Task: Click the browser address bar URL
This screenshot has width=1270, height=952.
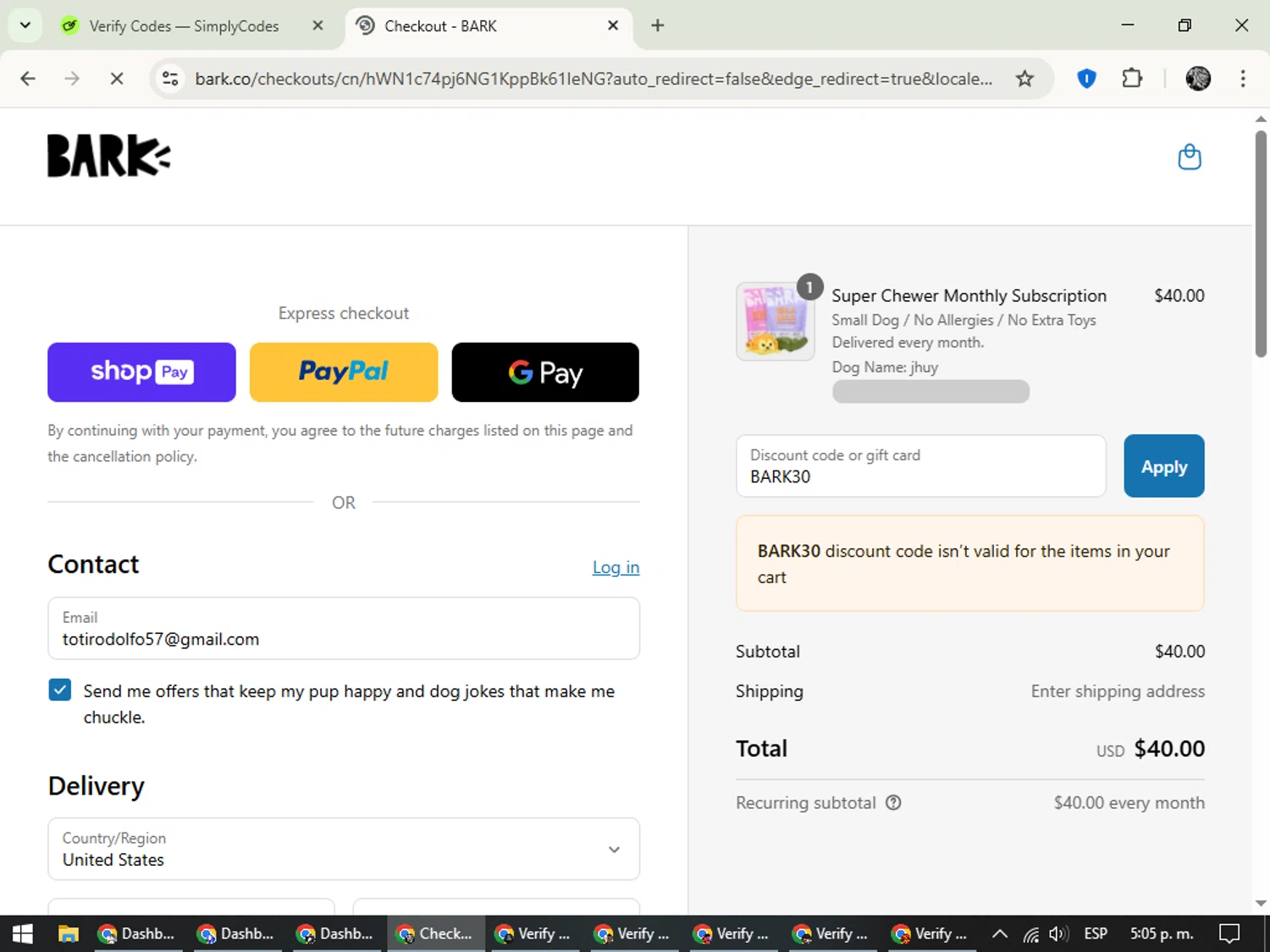Action: 593,79
